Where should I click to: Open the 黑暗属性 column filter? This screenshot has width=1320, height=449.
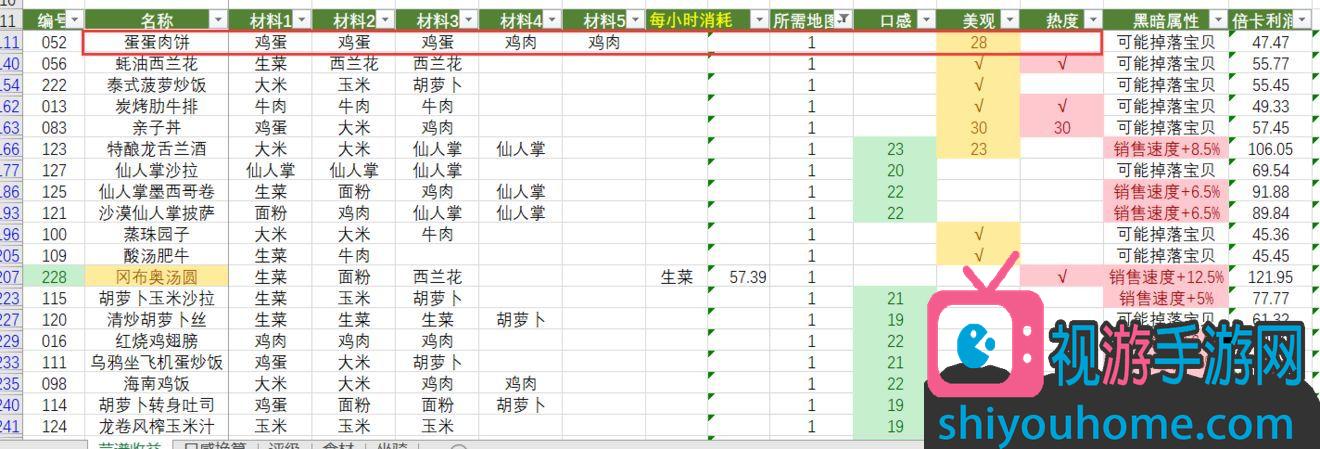point(1216,20)
